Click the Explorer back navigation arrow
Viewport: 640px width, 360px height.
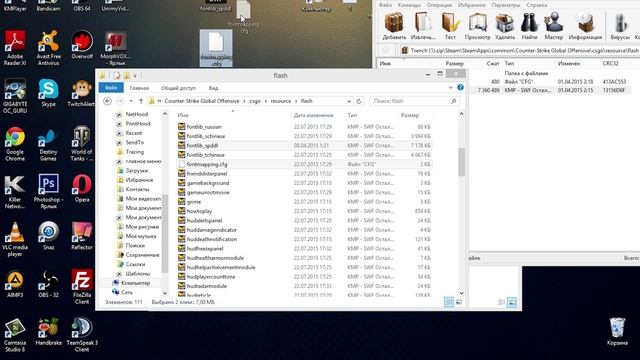(107, 101)
